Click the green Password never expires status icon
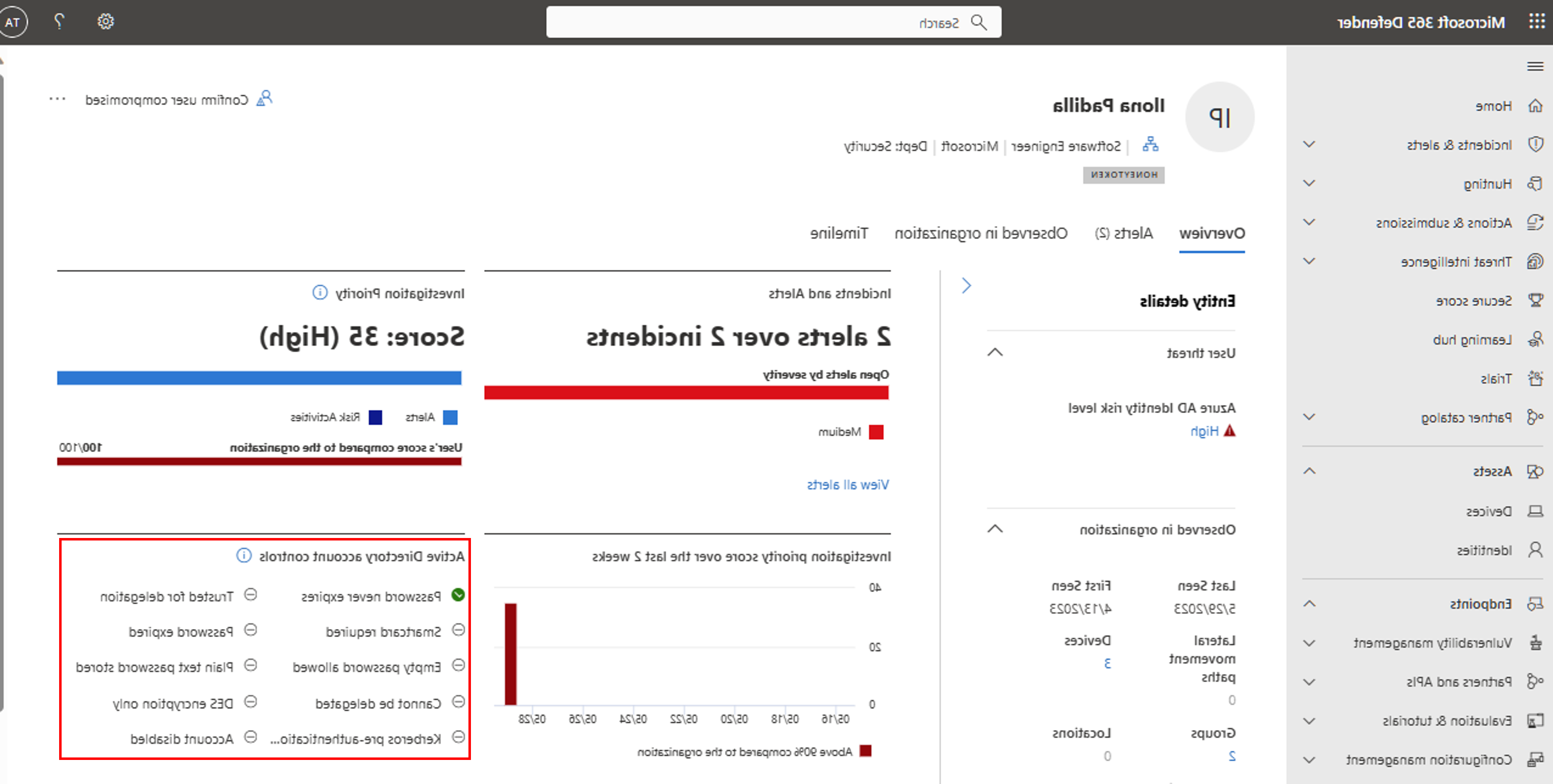The image size is (1553, 784). pyautogui.click(x=458, y=595)
